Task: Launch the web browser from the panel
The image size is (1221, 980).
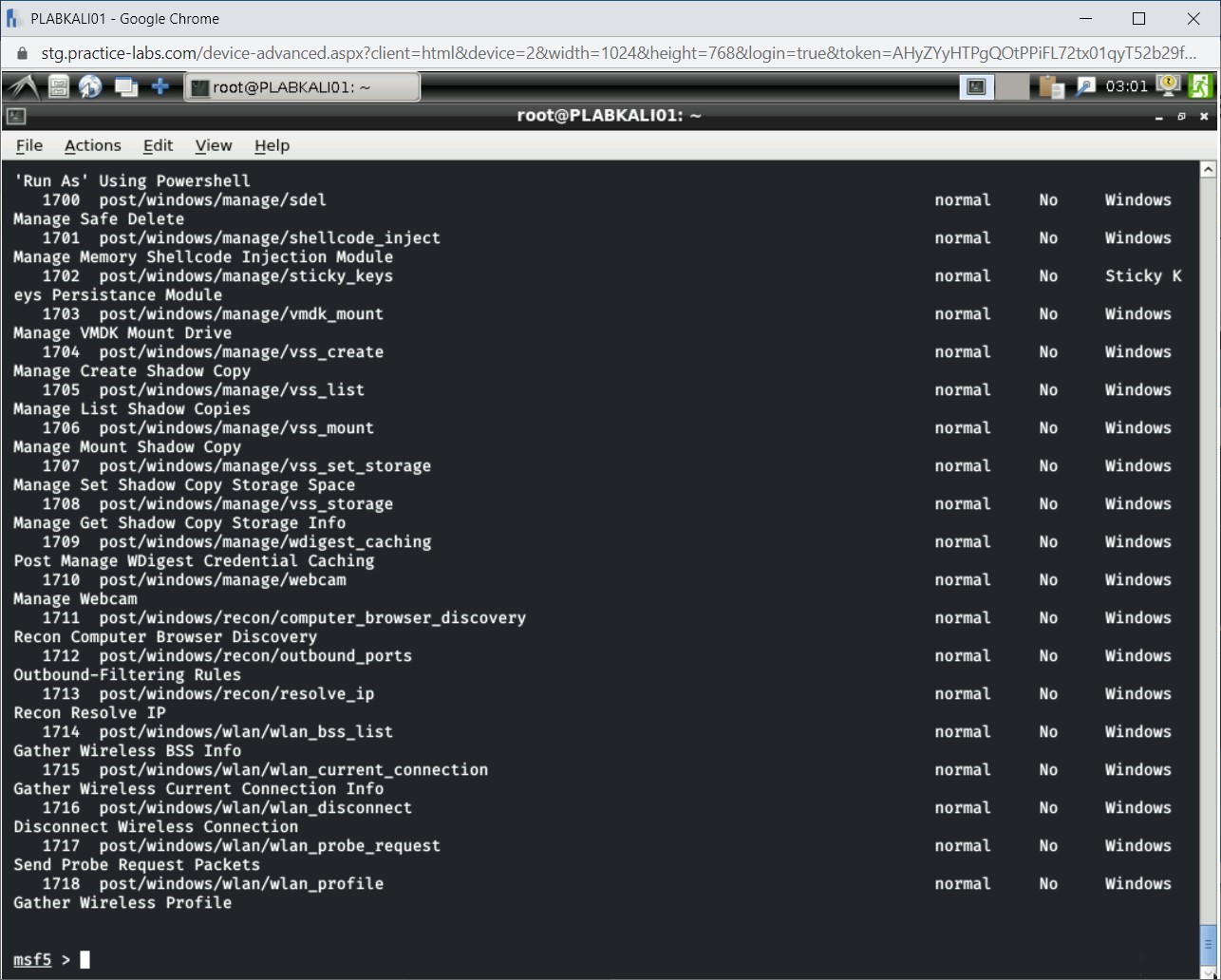Action: click(90, 85)
